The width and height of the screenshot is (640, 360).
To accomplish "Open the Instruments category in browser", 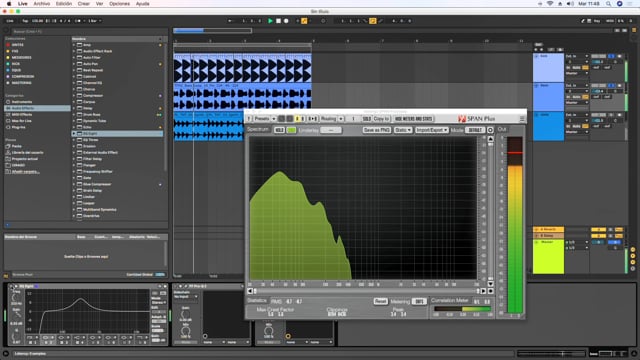I will (22, 102).
